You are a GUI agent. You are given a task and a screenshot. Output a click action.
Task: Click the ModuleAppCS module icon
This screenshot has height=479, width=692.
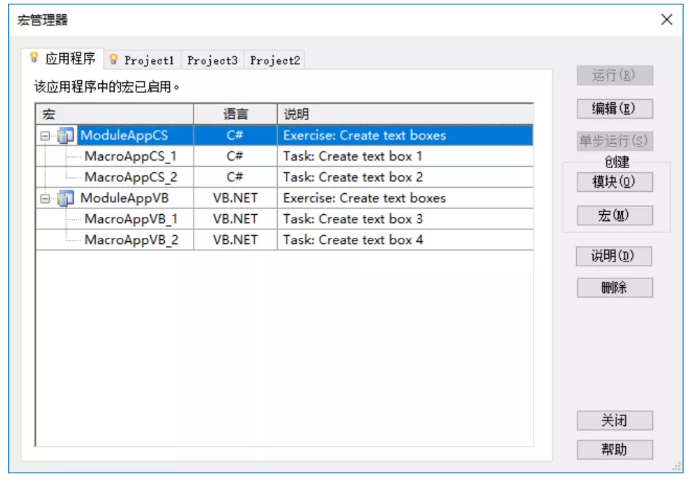click(x=66, y=136)
